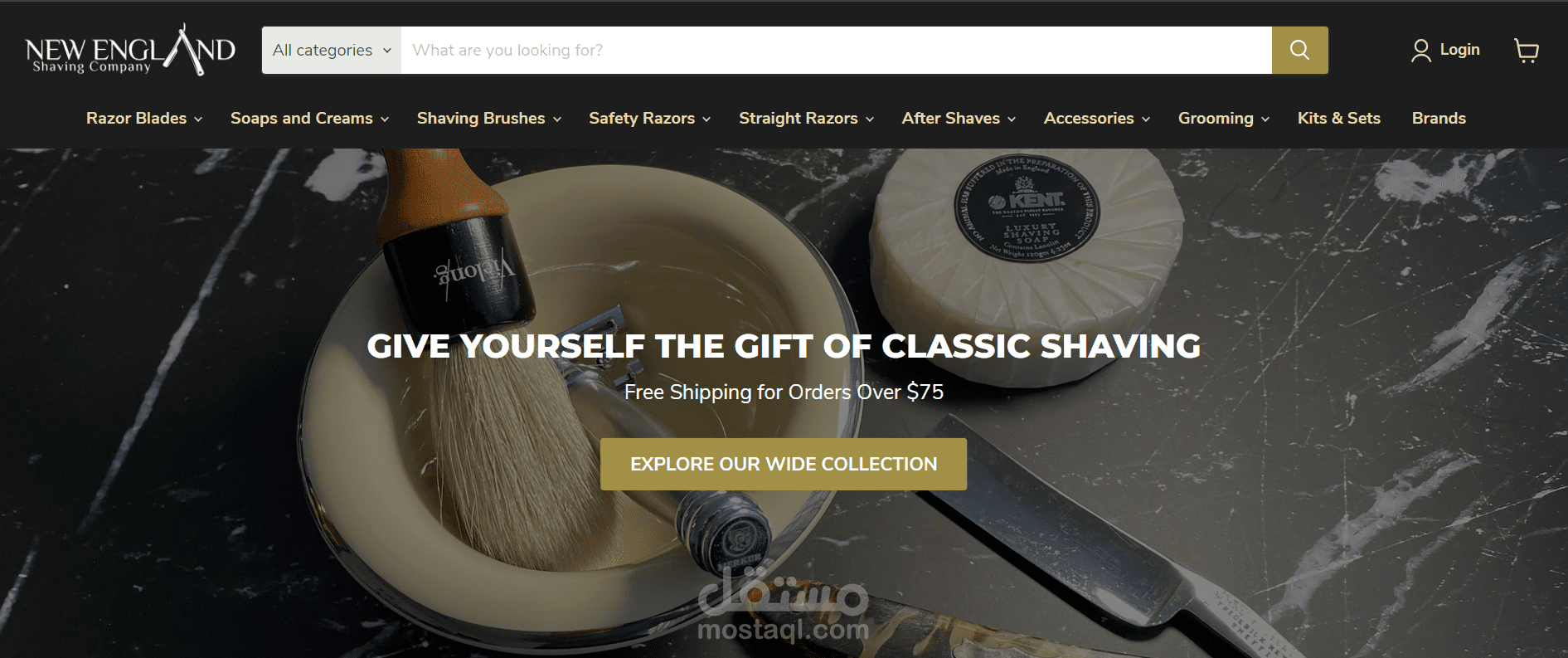Go to New England Shaving Company logo
This screenshot has width=1568, height=658.
130,50
